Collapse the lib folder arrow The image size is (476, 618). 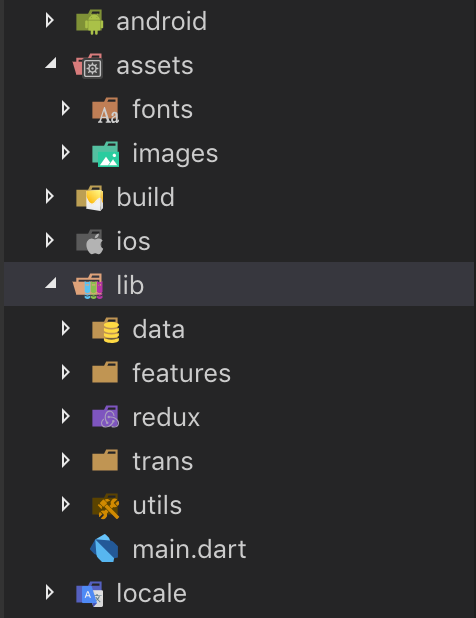[x=50, y=283]
